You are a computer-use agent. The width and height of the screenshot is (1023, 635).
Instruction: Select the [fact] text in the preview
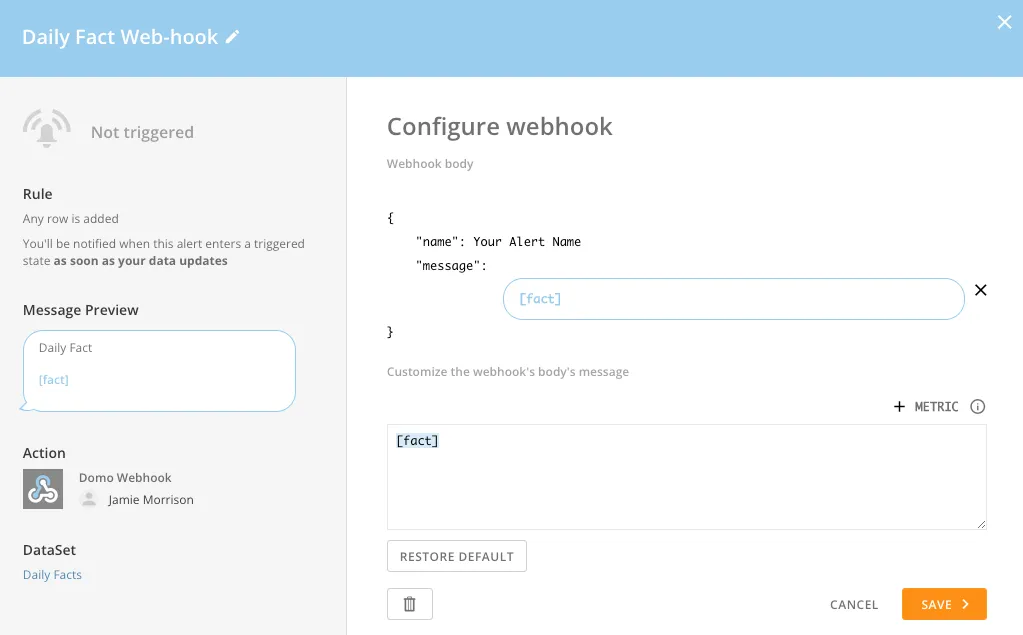tap(54, 379)
